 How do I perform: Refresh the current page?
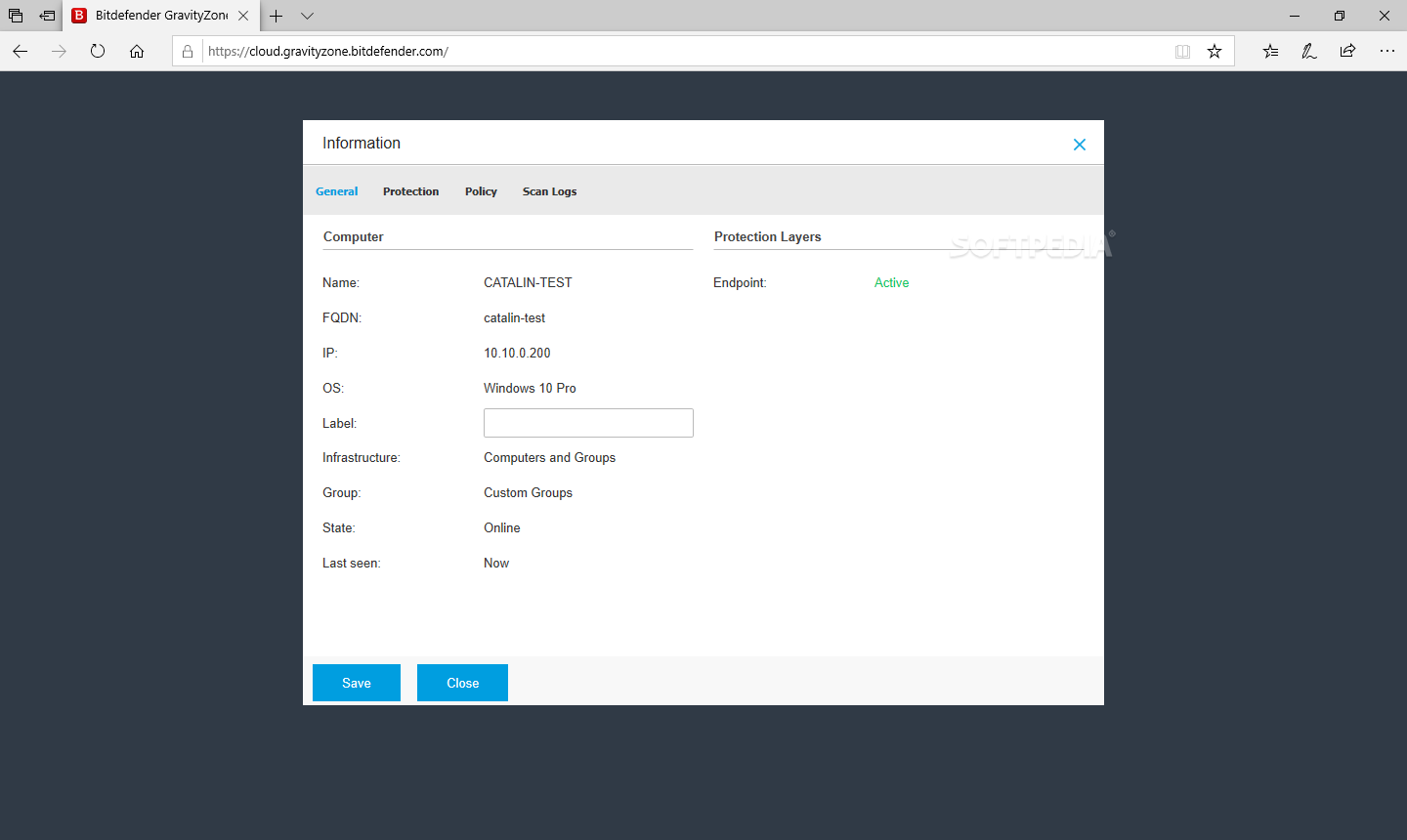point(98,51)
